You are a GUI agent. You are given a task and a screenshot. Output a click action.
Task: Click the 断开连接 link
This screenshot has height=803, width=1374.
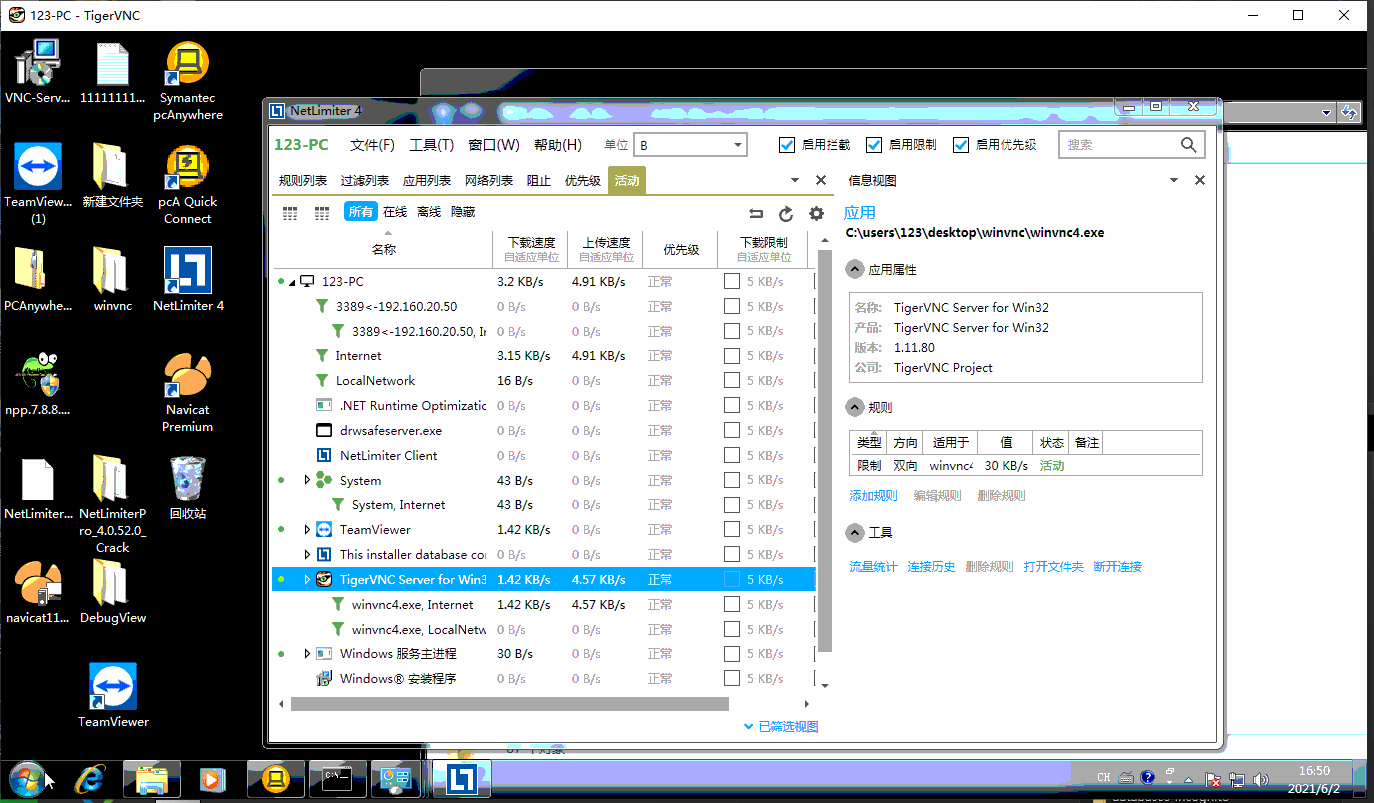point(1117,567)
